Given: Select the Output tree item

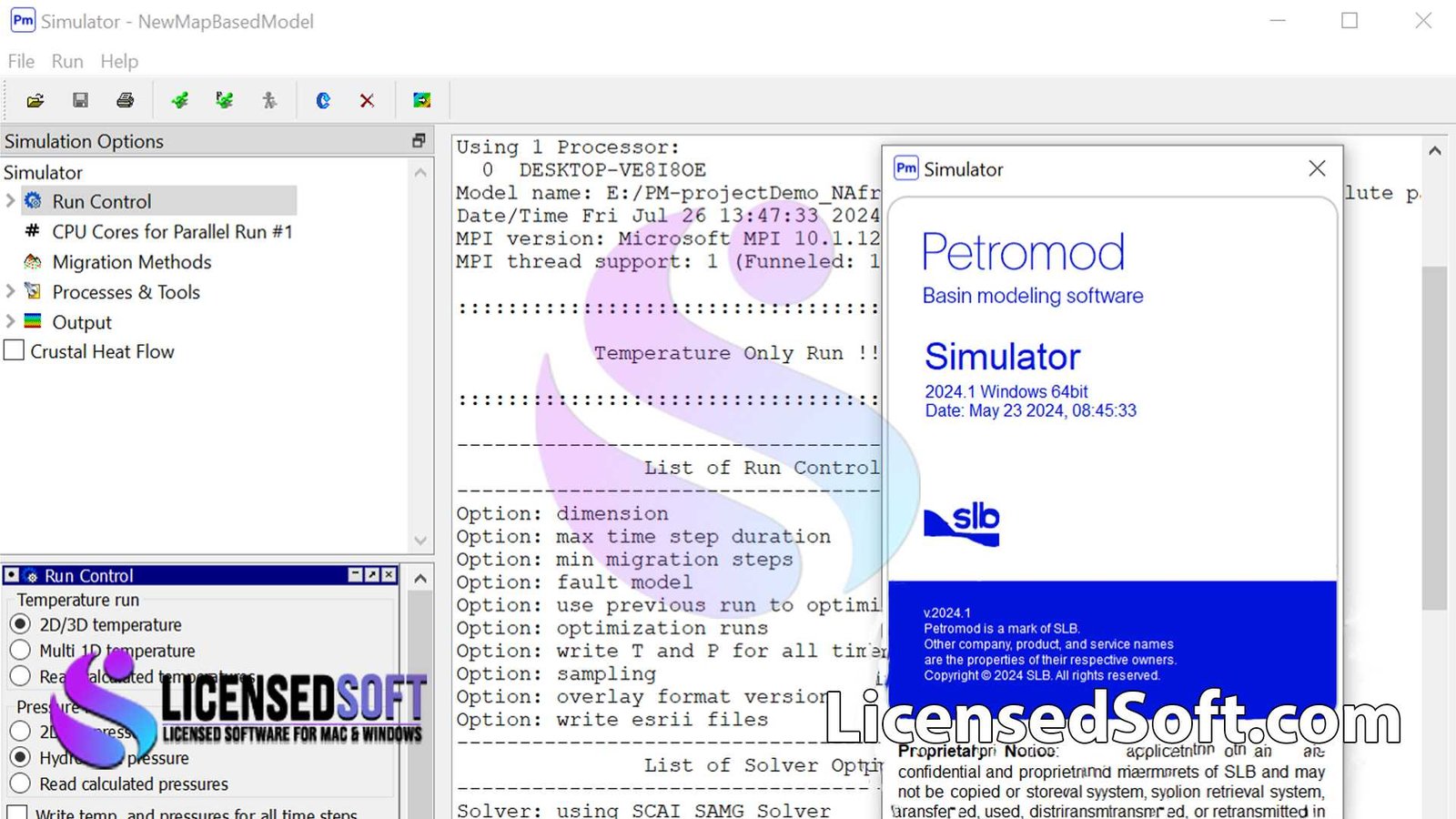Looking at the screenshot, I should tap(82, 322).
